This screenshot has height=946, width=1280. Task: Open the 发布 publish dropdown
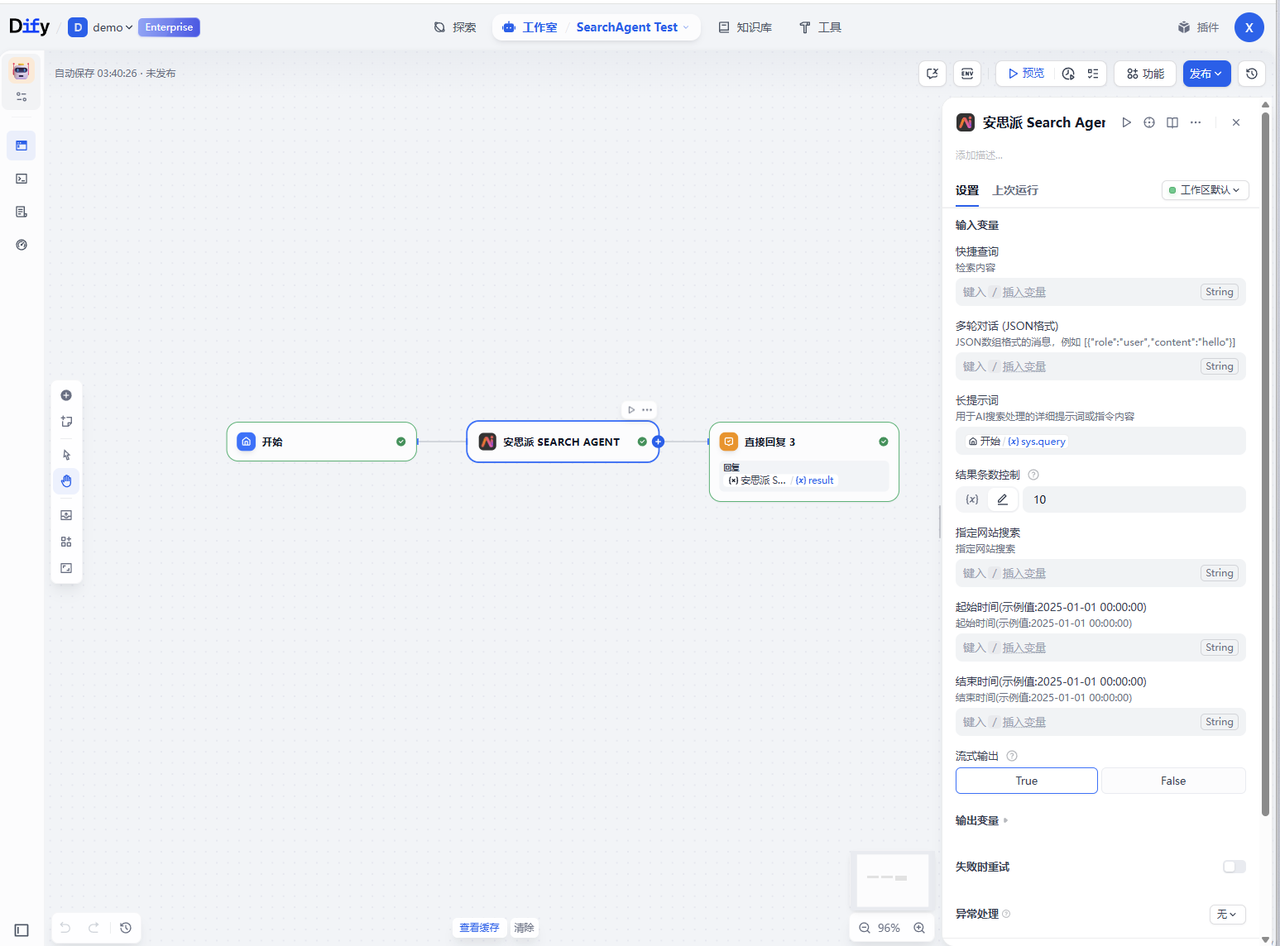click(1207, 73)
